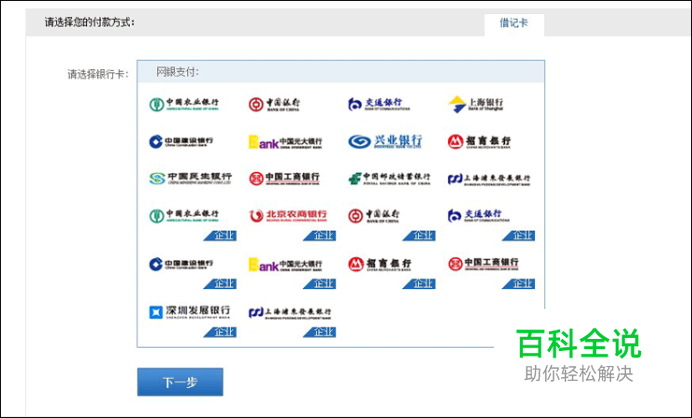Screen dimensions: 692x418
Task: Choose China Everbright Bank personal logo
Action: (285, 142)
